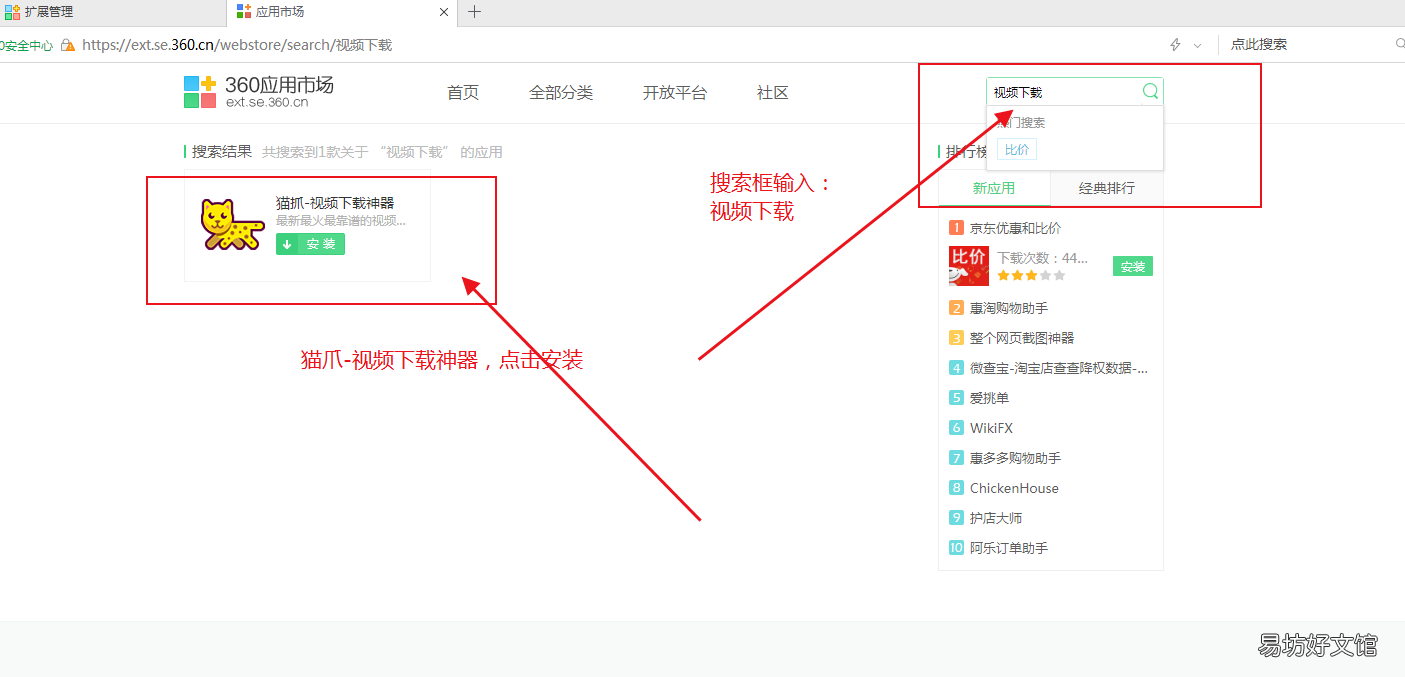Focus the 视频下载 search input field

1064,92
